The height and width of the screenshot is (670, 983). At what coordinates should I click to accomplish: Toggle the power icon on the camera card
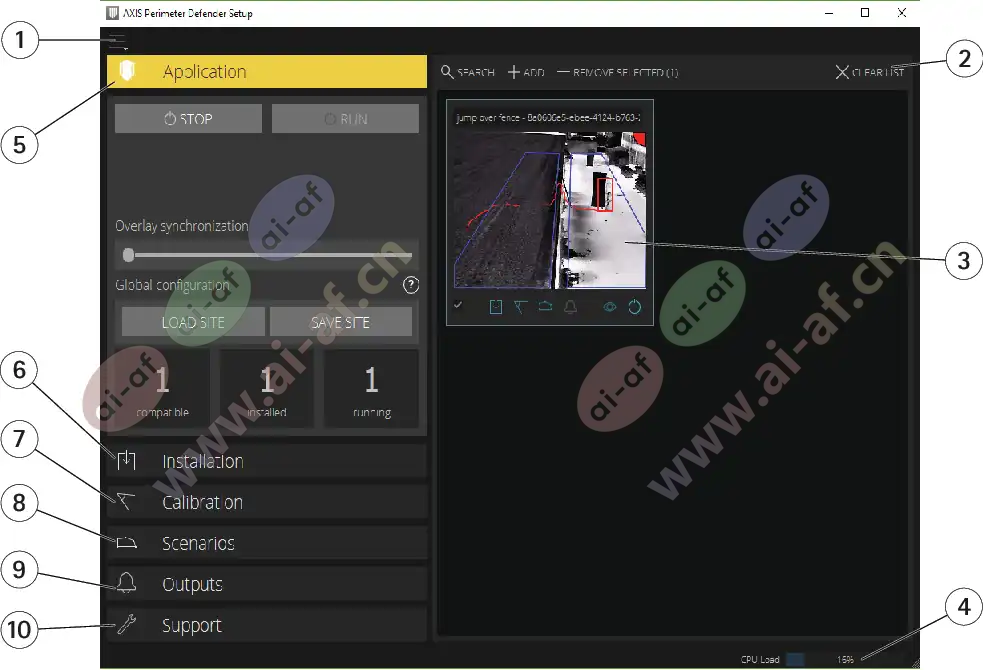pos(634,306)
